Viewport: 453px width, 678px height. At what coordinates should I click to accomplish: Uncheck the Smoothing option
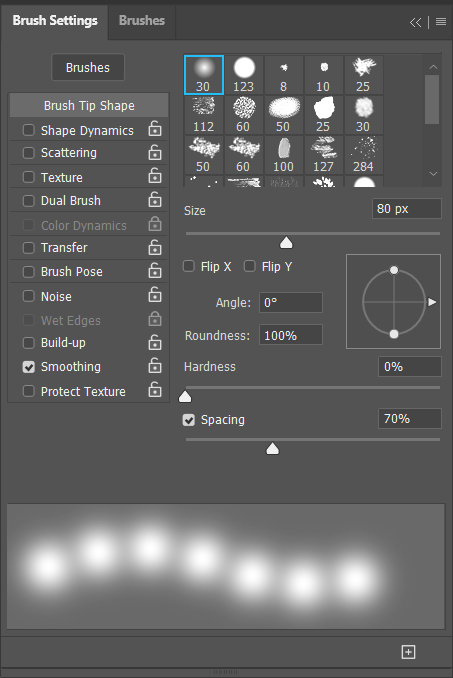29,367
